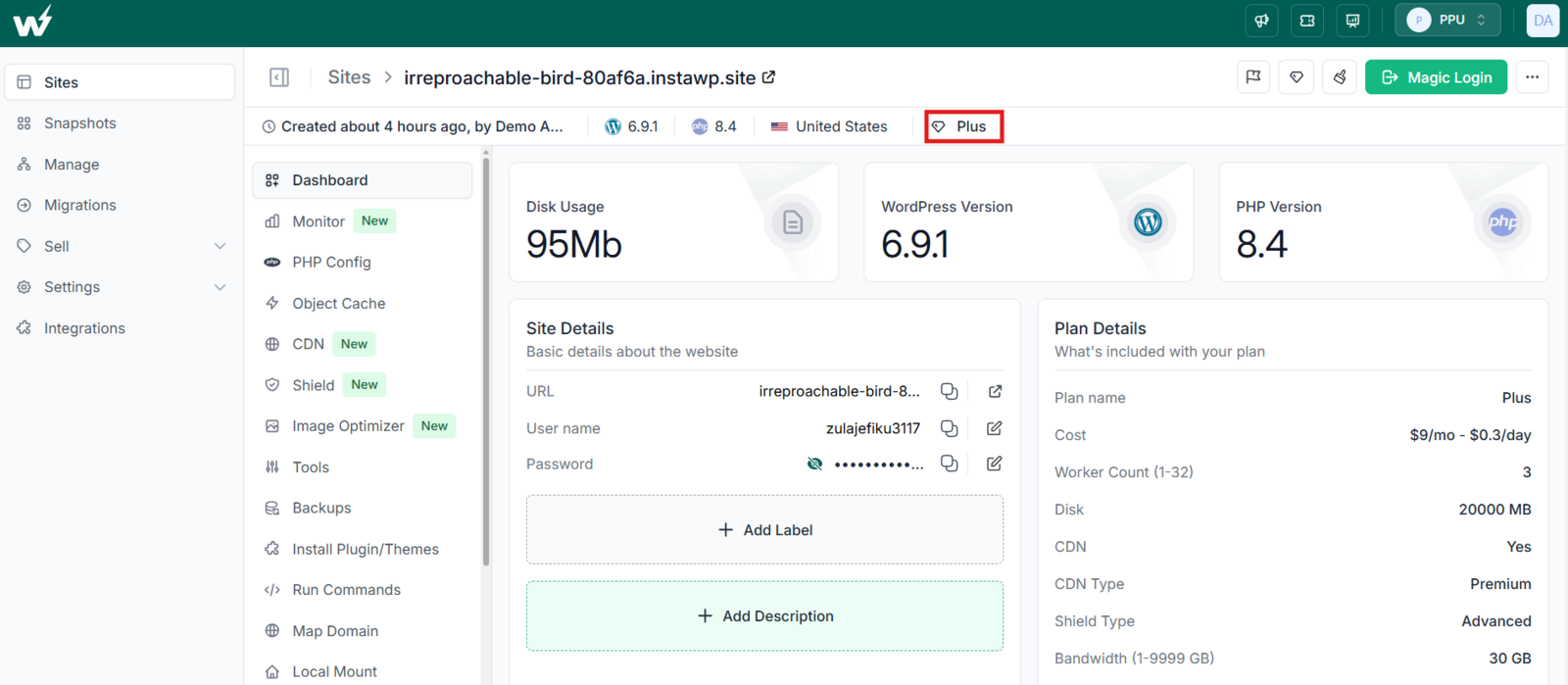
Task: Copy the password
Action: 949,464
